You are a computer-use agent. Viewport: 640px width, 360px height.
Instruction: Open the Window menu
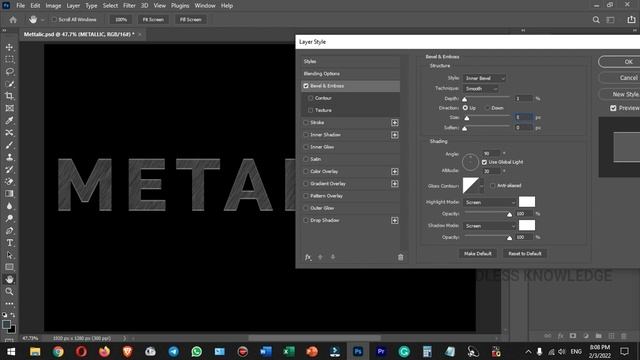tap(205, 6)
